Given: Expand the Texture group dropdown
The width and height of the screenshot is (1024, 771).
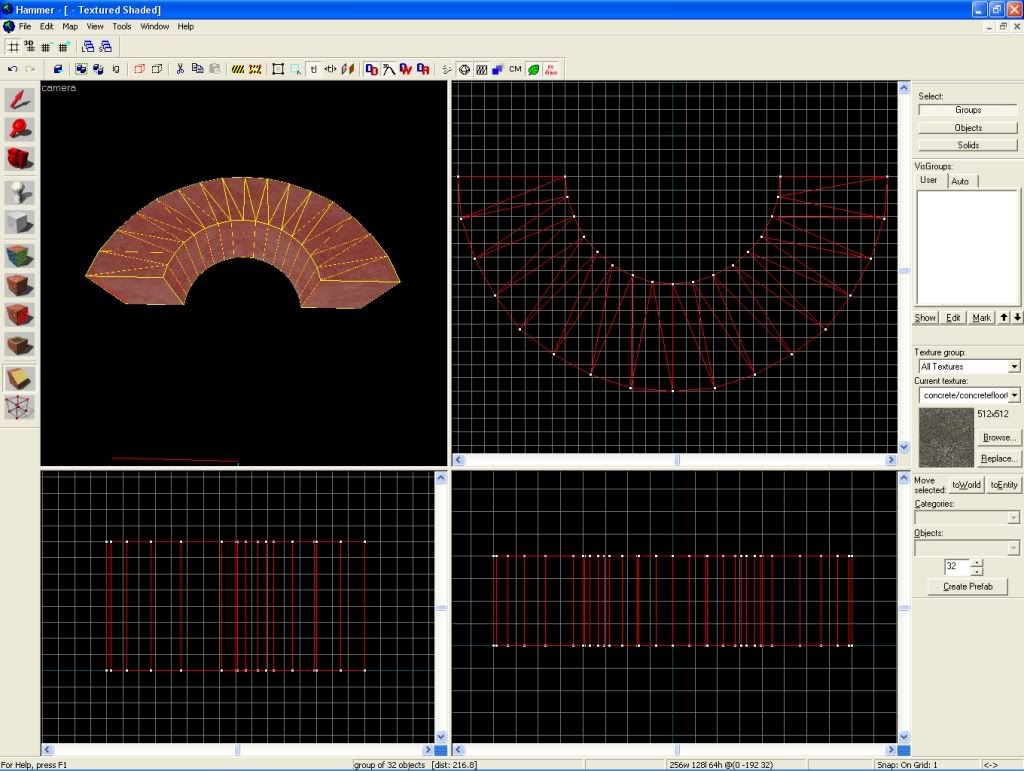Looking at the screenshot, I should click(1014, 367).
